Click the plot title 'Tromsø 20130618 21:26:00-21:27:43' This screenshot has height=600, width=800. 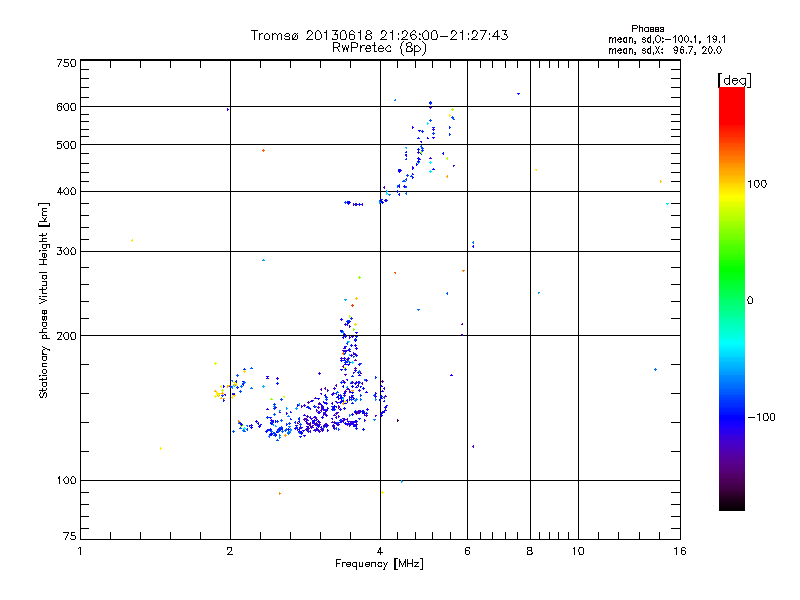click(379, 35)
